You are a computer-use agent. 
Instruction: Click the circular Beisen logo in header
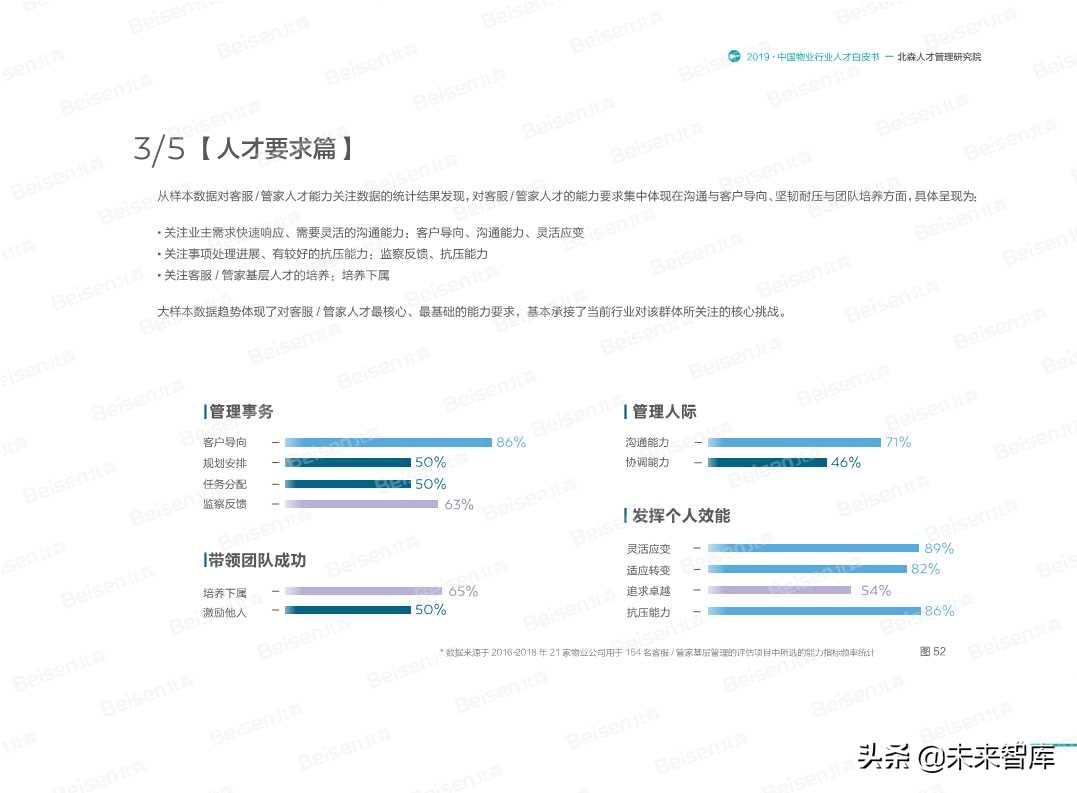coord(733,57)
